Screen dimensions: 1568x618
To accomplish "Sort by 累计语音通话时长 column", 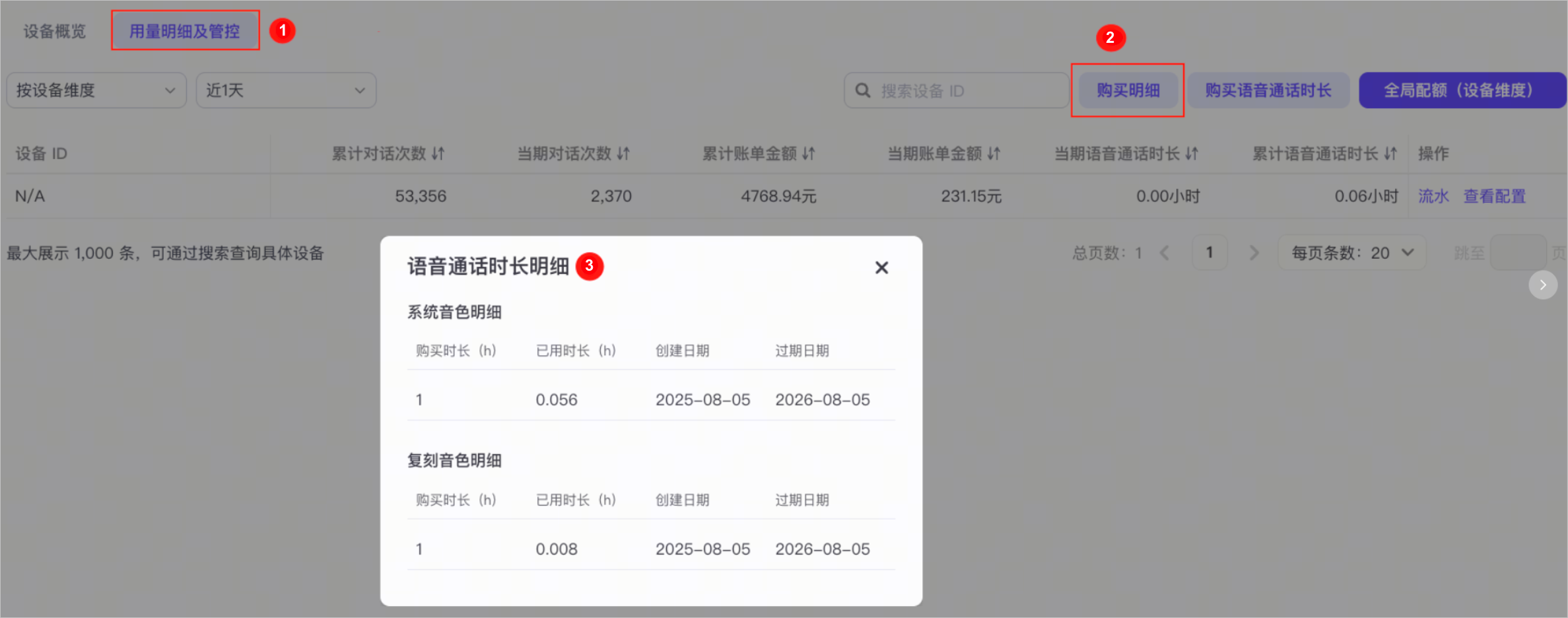I will 1390,154.
